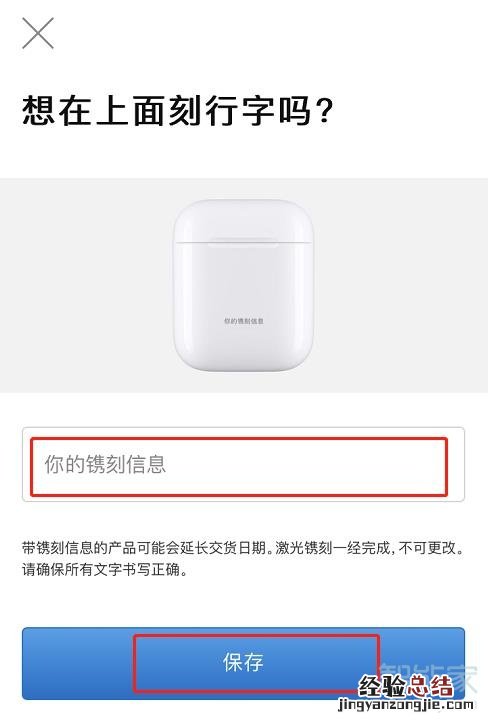Focus the 你的镌刻信息 engraving input field
Screen dimensions: 488x723
click(244, 464)
